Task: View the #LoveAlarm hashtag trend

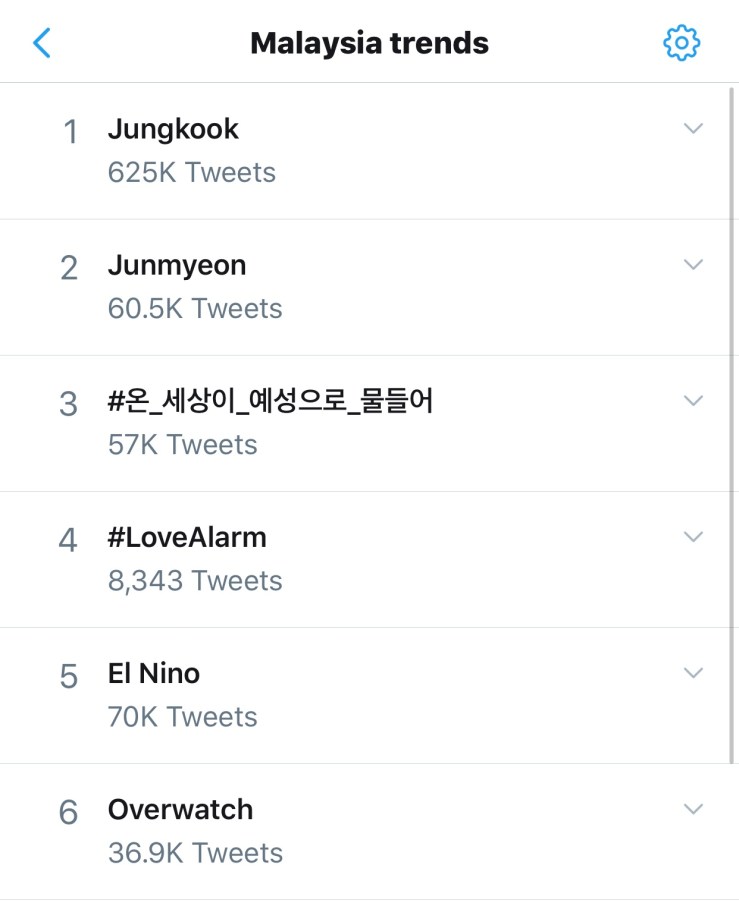Action: tap(187, 537)
